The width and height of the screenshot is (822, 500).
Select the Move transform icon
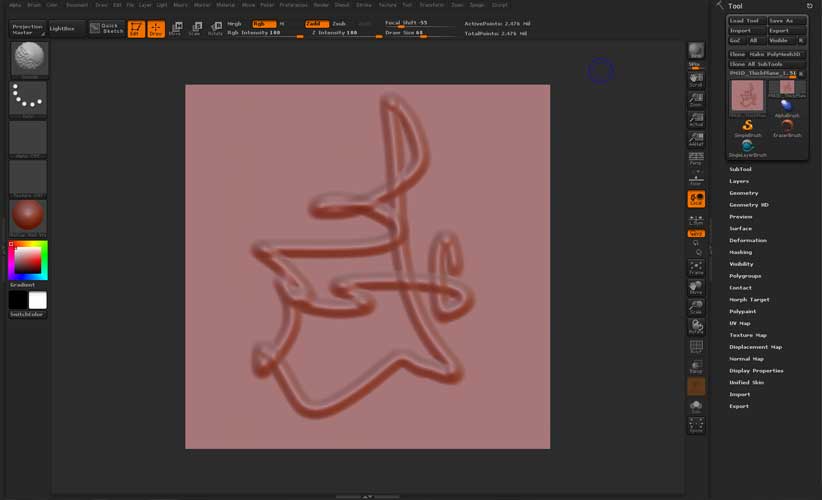176,29
